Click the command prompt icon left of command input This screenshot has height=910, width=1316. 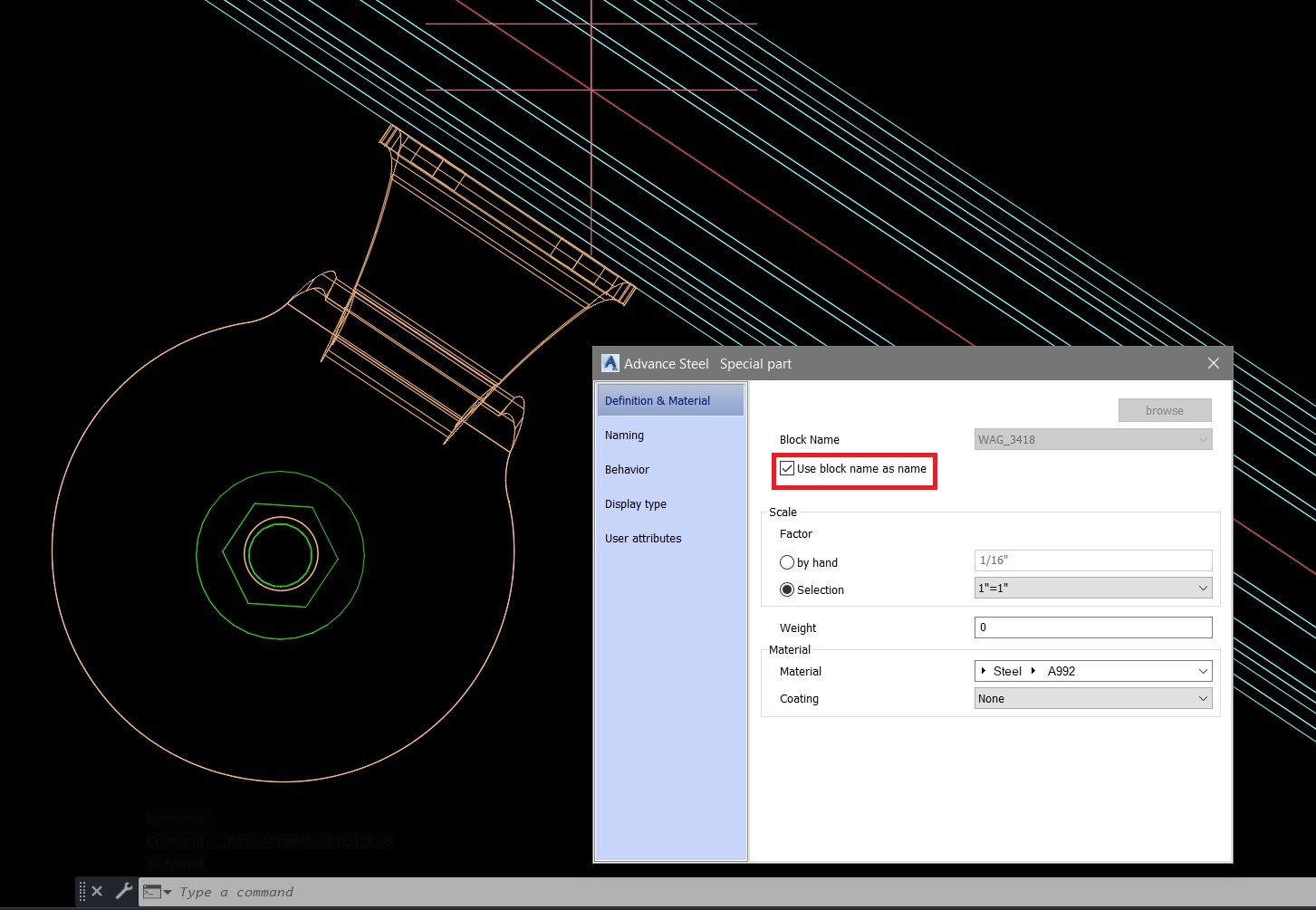click(151, 891)
